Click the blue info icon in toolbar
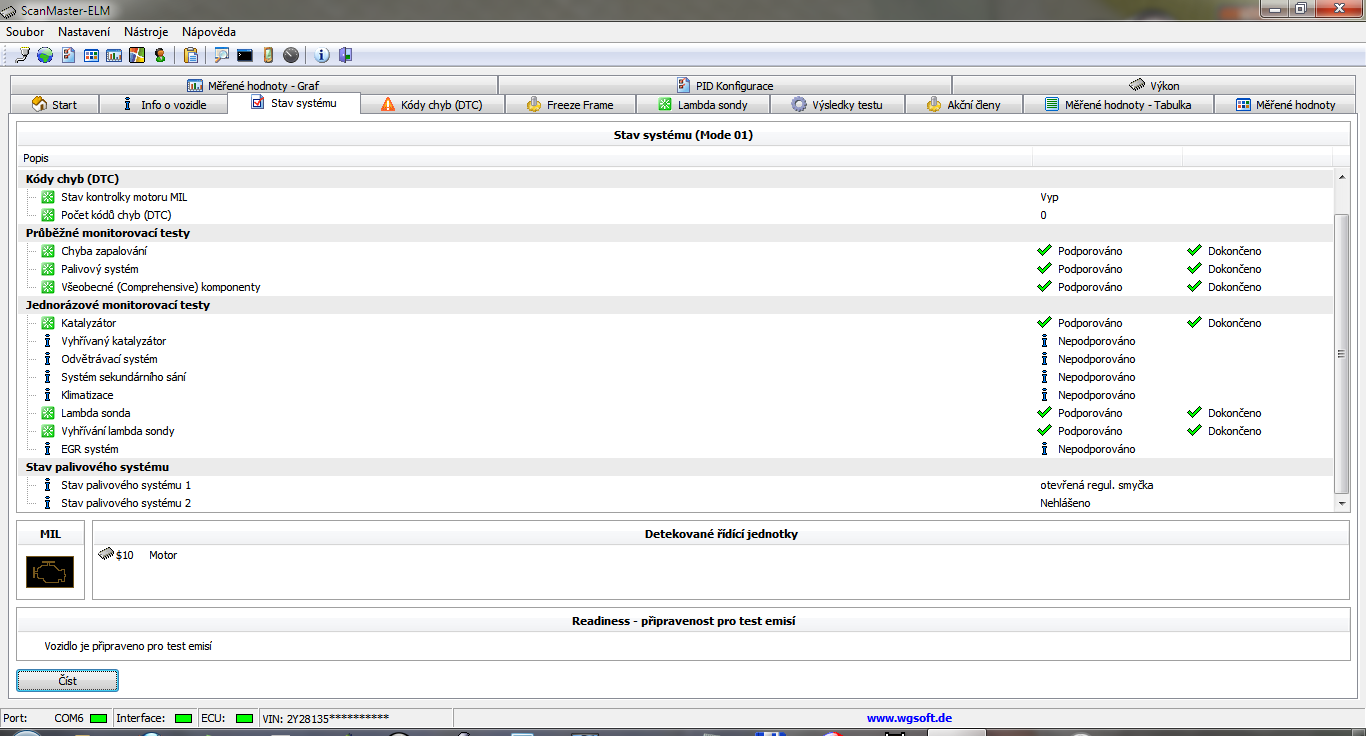This screenshot has width=1366, height=736. (x=322, y=56)
